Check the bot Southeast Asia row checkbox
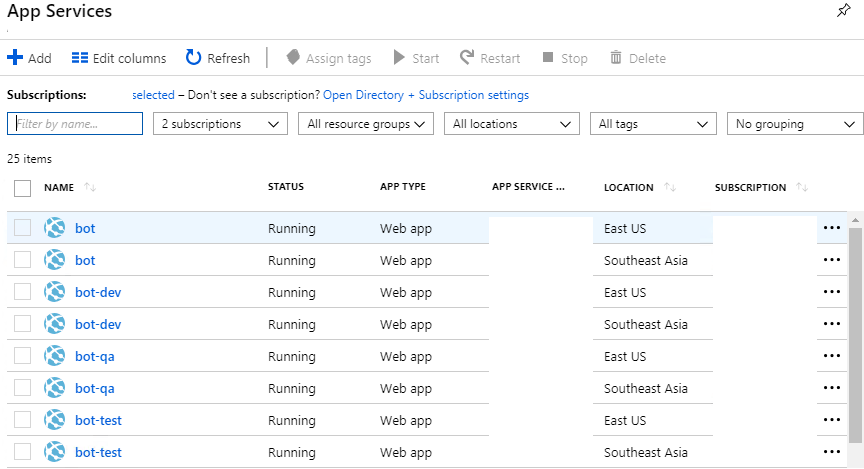Viewport: 864px width, 469px height. pos(23,260)
